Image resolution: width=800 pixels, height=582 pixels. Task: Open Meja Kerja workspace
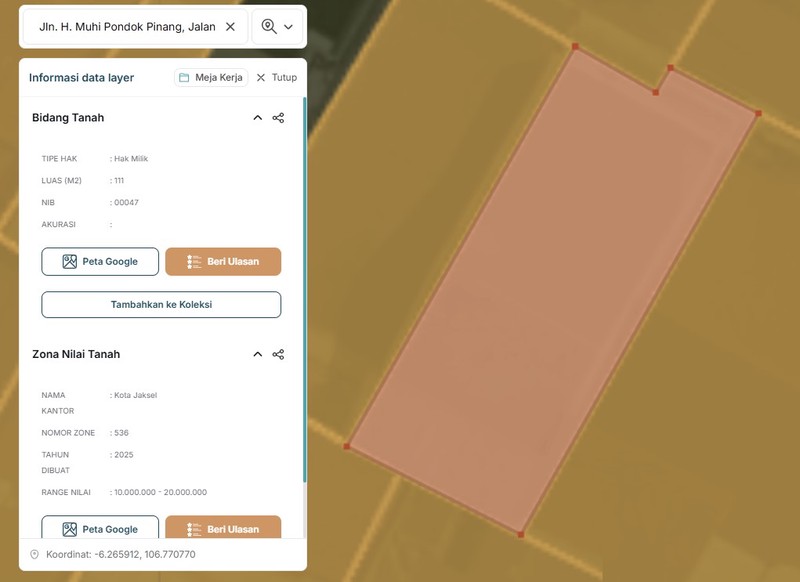(211, 78)
